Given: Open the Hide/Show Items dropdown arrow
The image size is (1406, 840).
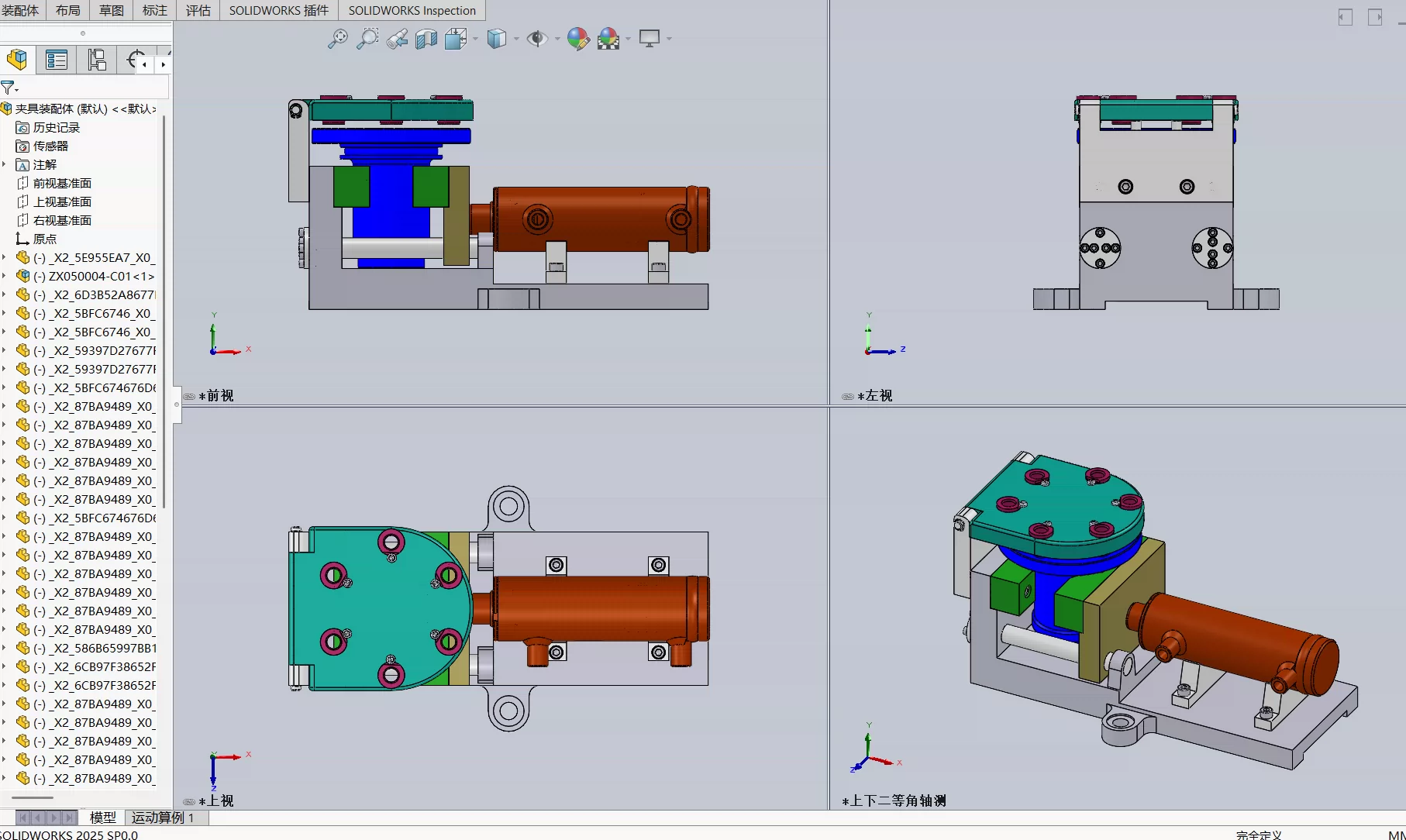Looking at the screenshot, I should pyautogui.click(x=557, y=39).
